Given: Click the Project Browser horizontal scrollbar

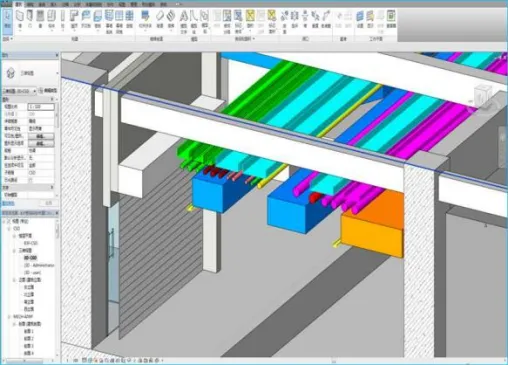Looking at the screenshot, I should [x=24, y=361].
